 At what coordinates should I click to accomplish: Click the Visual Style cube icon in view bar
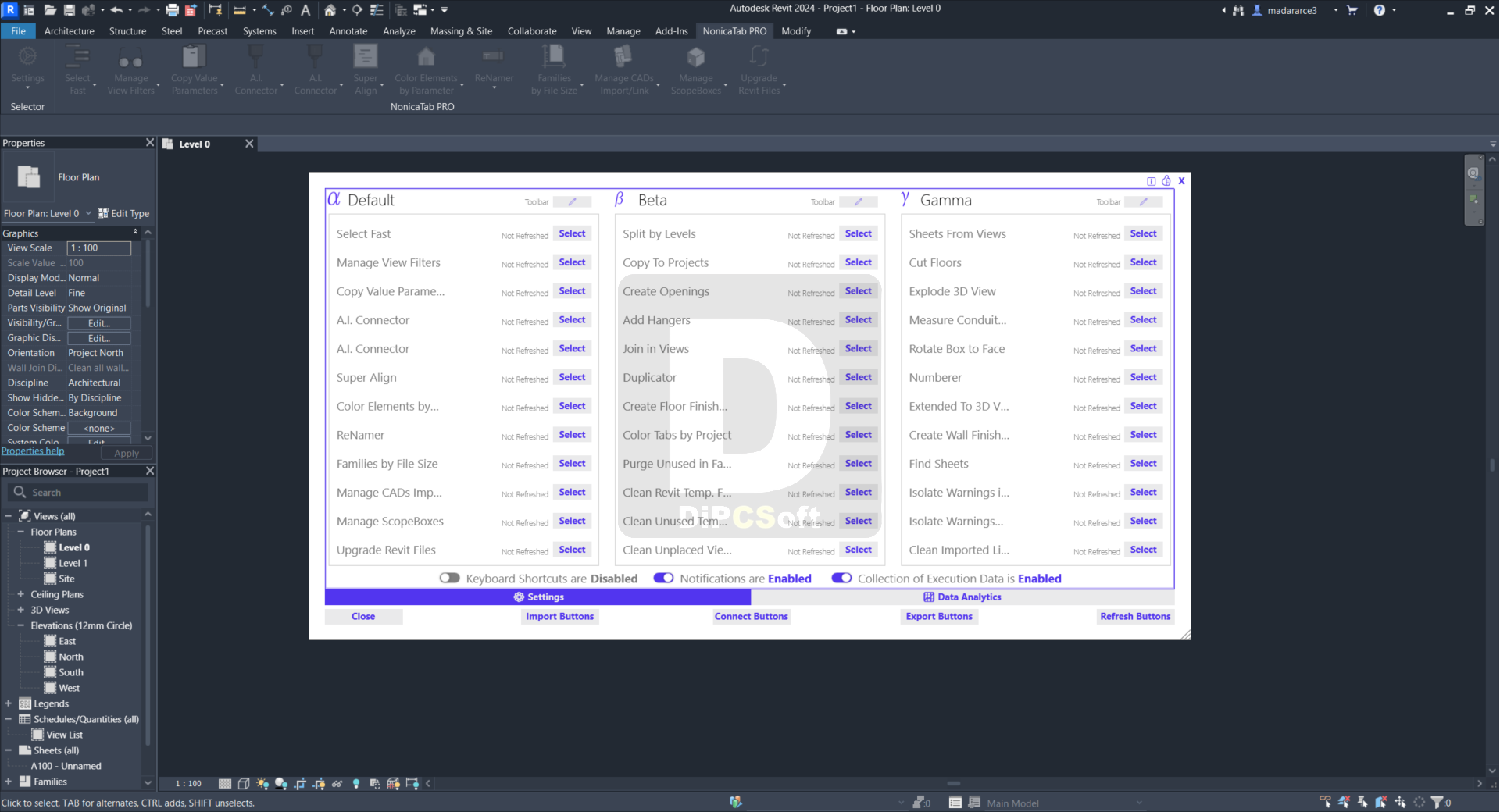[x=244, y=783]
